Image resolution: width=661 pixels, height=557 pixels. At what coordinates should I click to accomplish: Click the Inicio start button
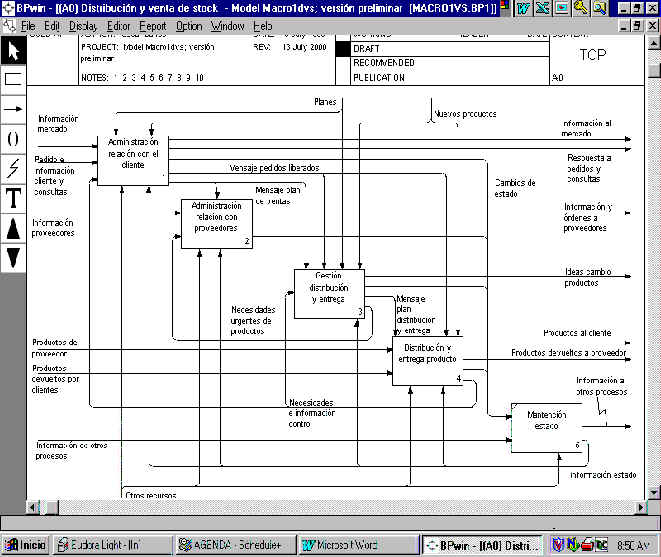click(x=26, y=545)
